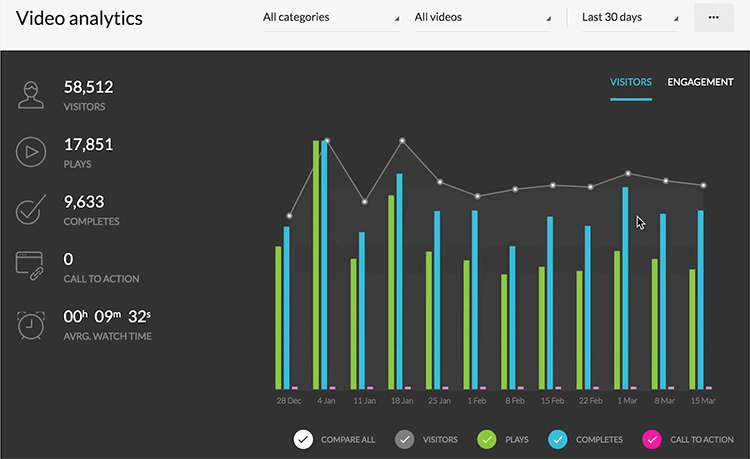Screen dimensions: 750x459
Task: Toggle the pink Call to Action checkbox
Action: pyautogui.click(x=652, y=439)
